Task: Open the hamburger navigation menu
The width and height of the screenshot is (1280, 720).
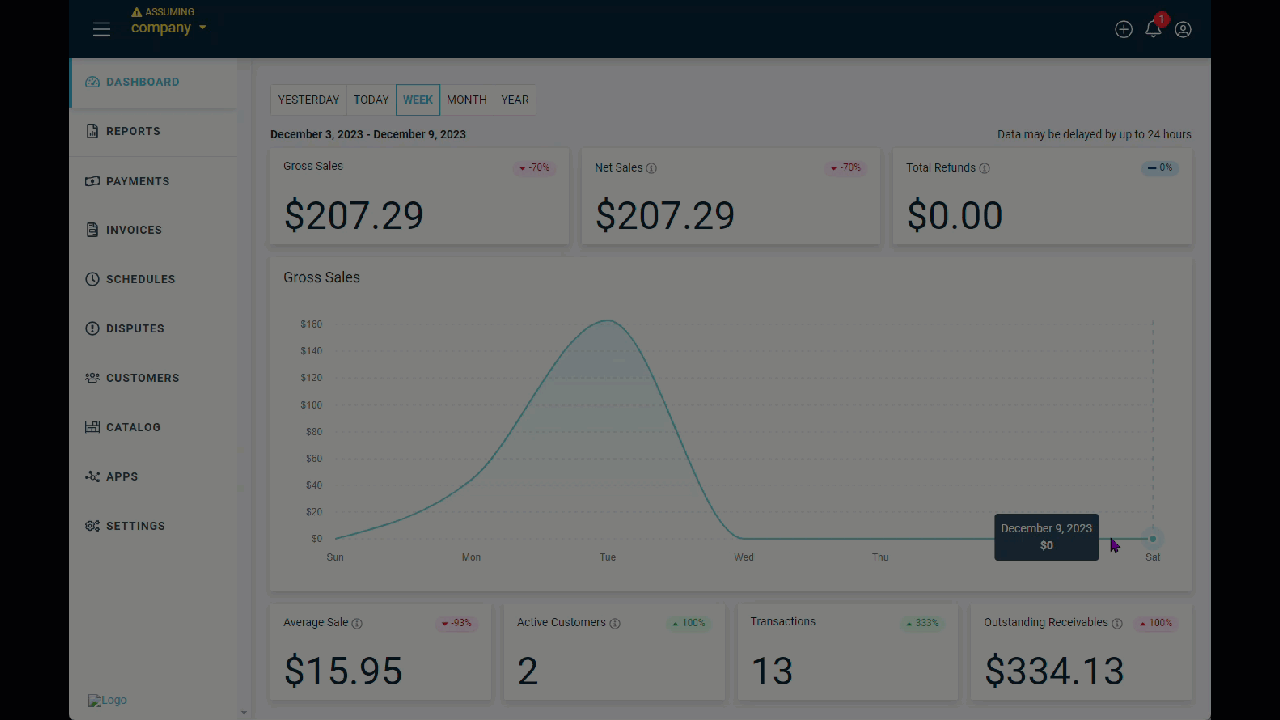Action: click(x=101, y=29)
